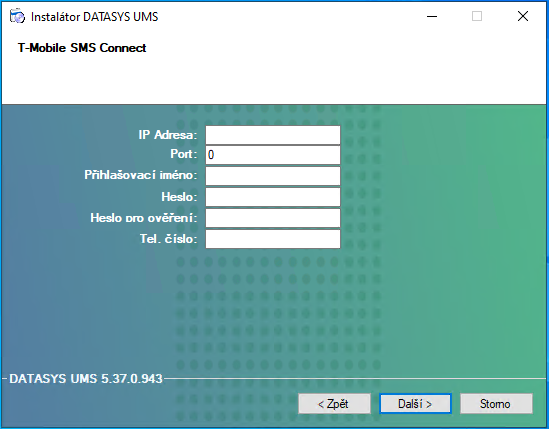Click the Instalátor DATASYS UMS window title
Screen dimensions: 549x429
click(x=95, y=16)
